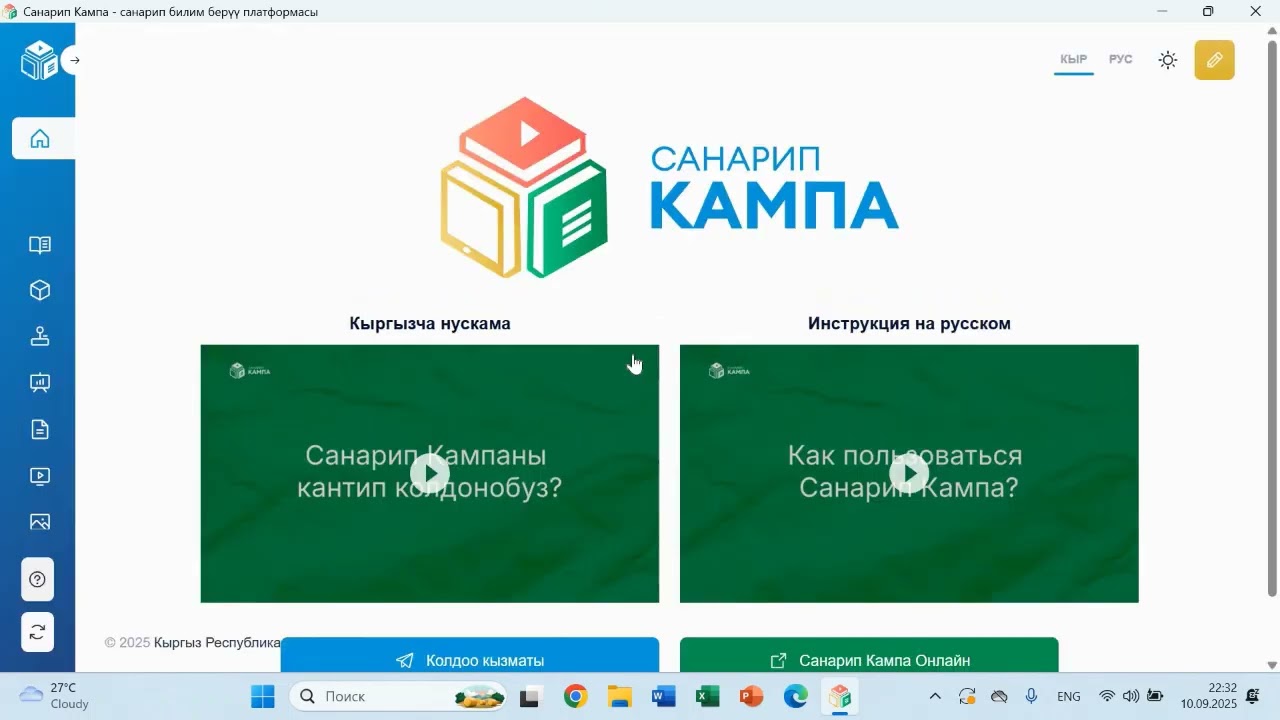This screenshot has height=720, width=1280.
Task: Click the scrollbar up arrow
Action: 1272,30
